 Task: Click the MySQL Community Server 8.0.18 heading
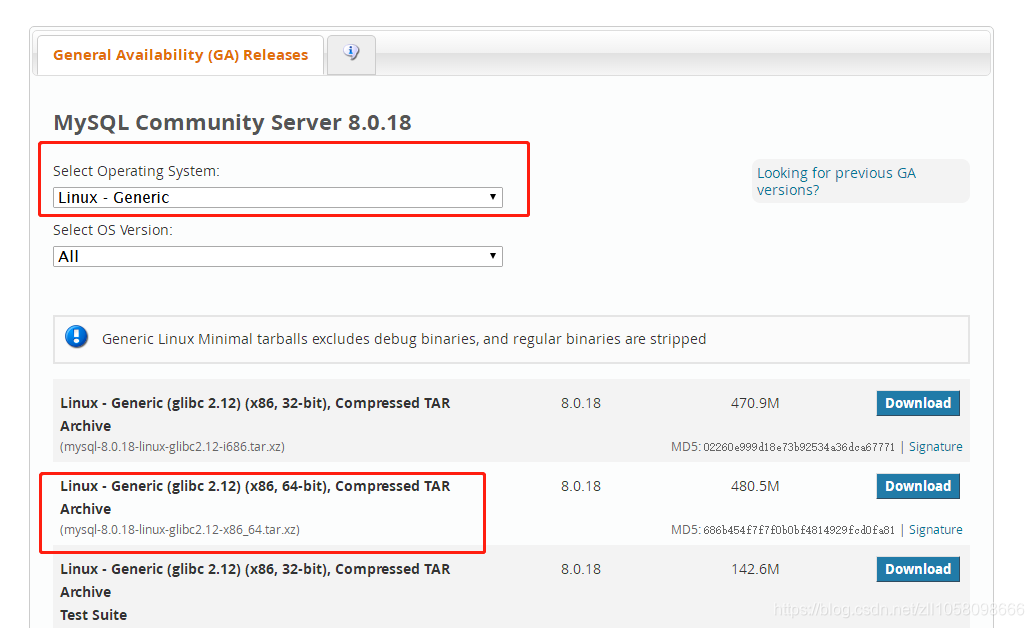coord(232,123)
